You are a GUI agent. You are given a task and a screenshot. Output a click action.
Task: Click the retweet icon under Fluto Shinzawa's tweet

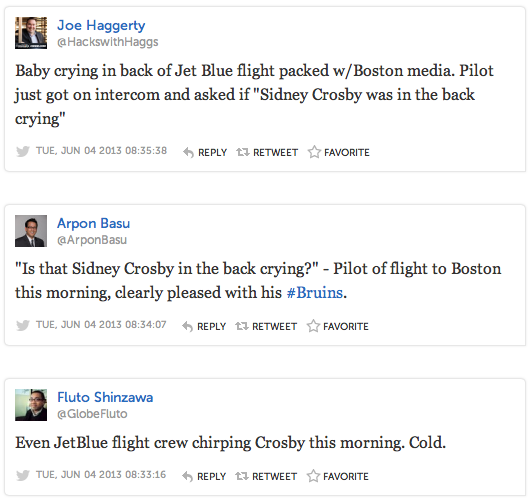[x=242, y=476]
